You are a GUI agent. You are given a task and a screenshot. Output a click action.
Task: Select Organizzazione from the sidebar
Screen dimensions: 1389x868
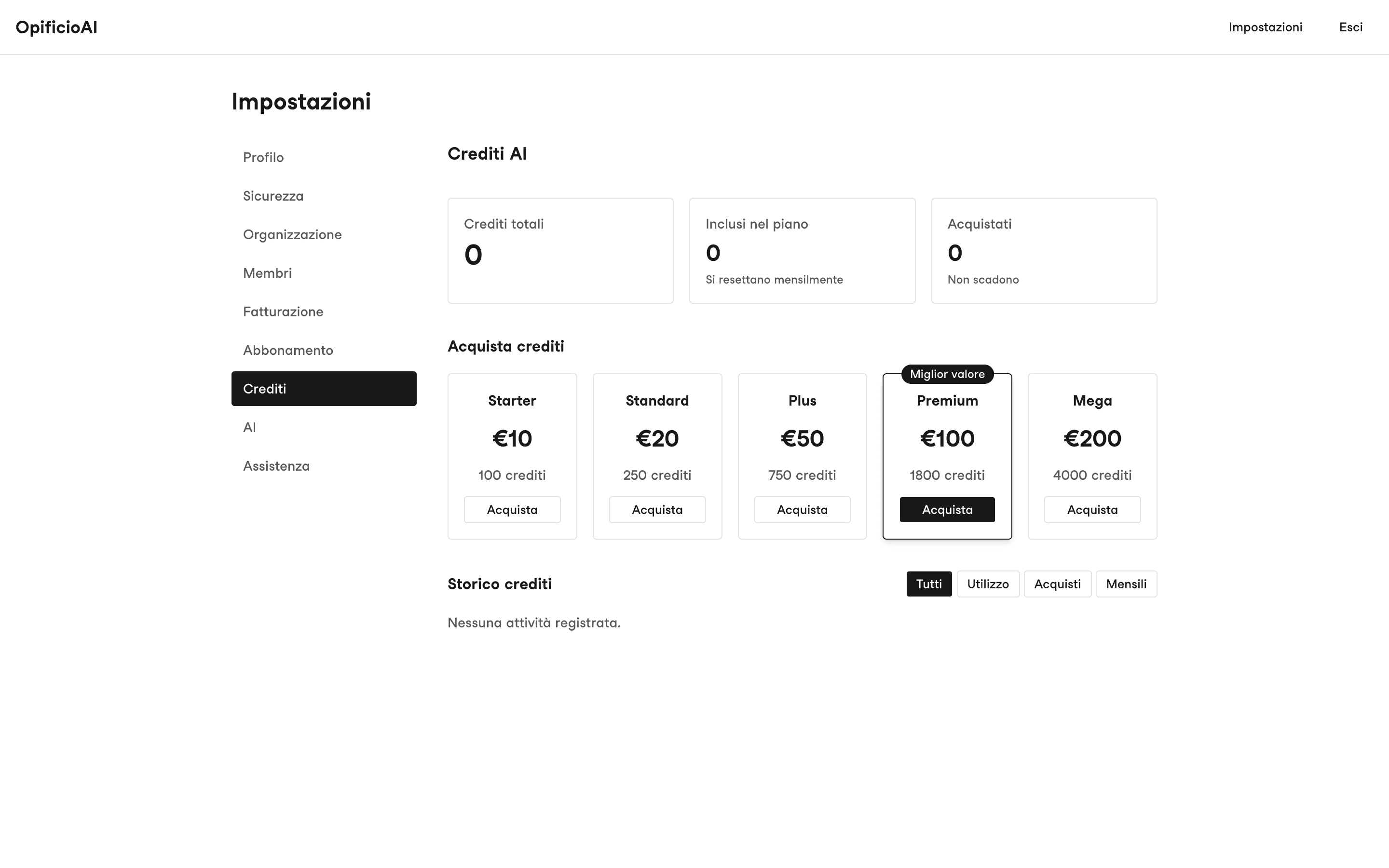click(324, 234)
